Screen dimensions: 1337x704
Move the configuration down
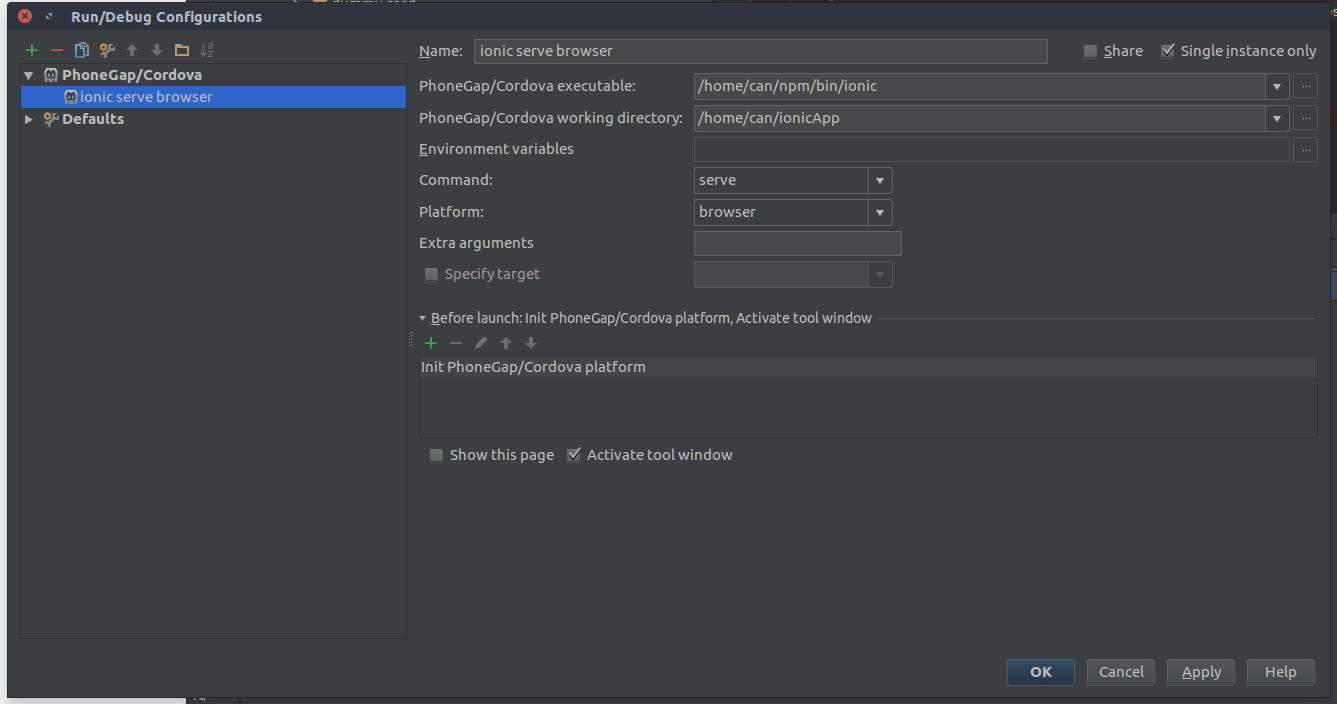click(156, 49)
